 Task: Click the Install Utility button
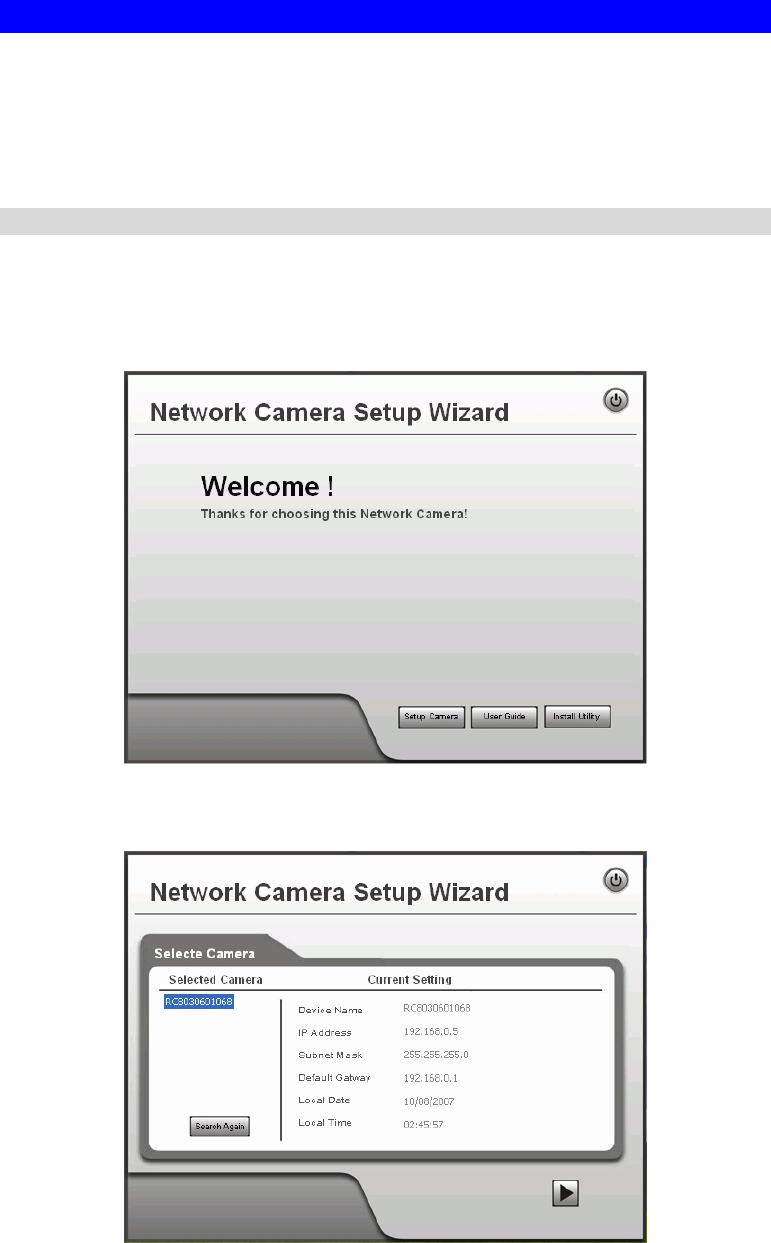click(x=577, y=717)
